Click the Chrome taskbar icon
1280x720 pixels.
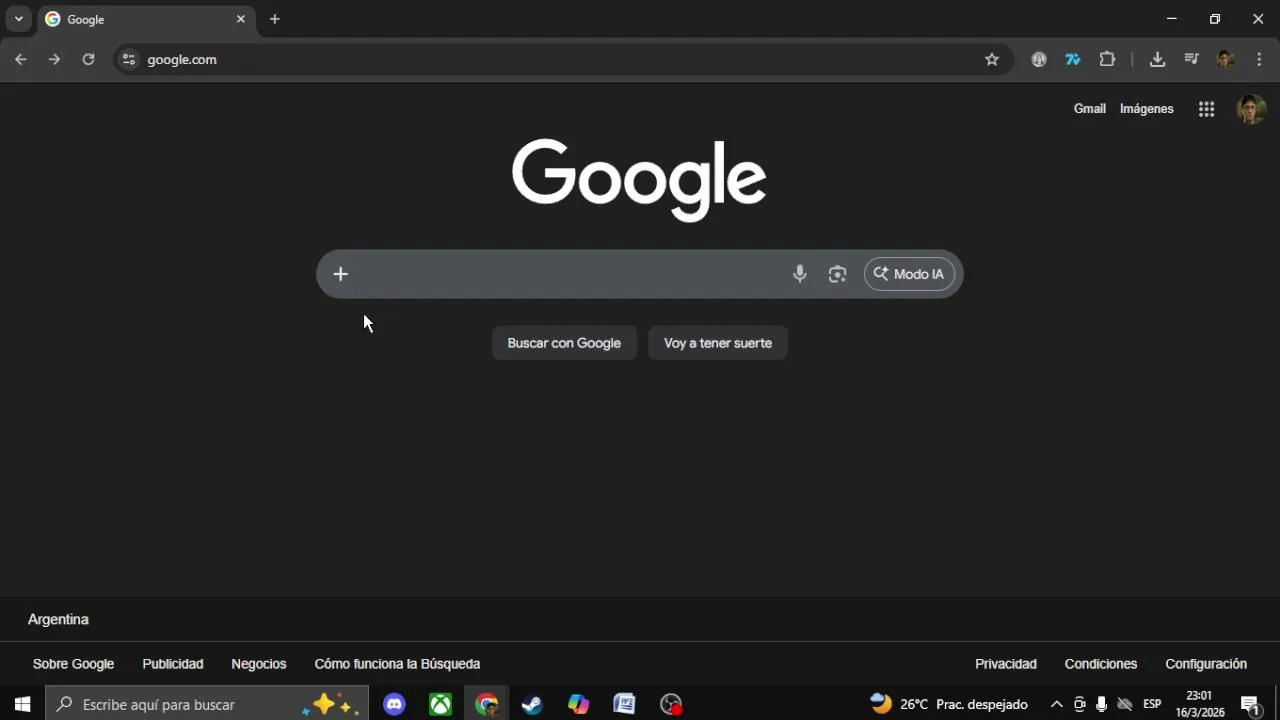tap(487, 704)
